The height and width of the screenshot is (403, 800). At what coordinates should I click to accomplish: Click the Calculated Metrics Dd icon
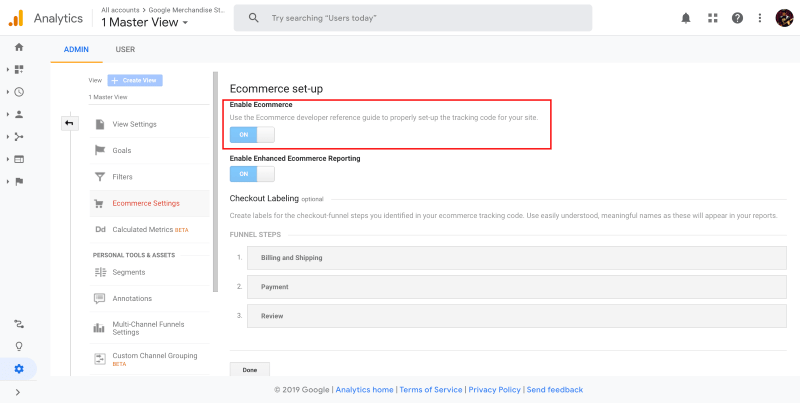pyautogui.click(x=100, y=230)
